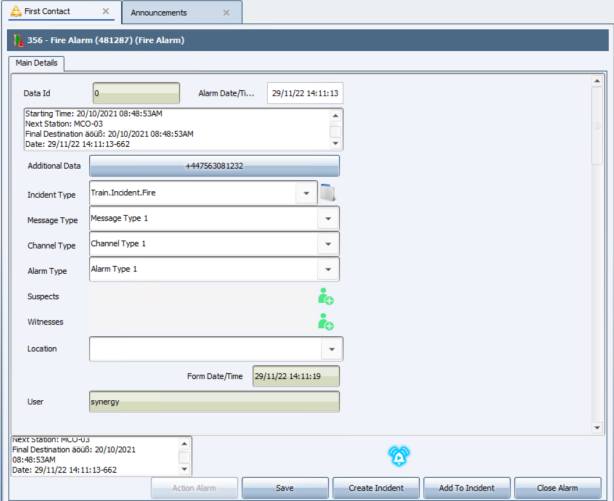Open the Message Type dropdown
The image size is (614, 501).
[x=328, y=219]
